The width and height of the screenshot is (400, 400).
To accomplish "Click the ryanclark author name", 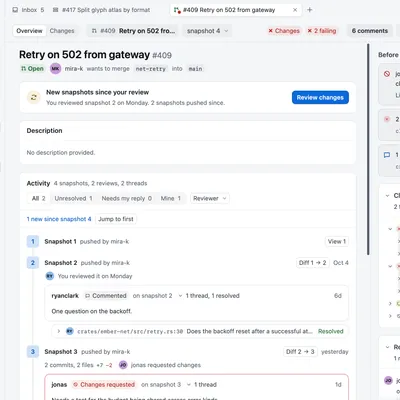I will click(x=65, y=296).
